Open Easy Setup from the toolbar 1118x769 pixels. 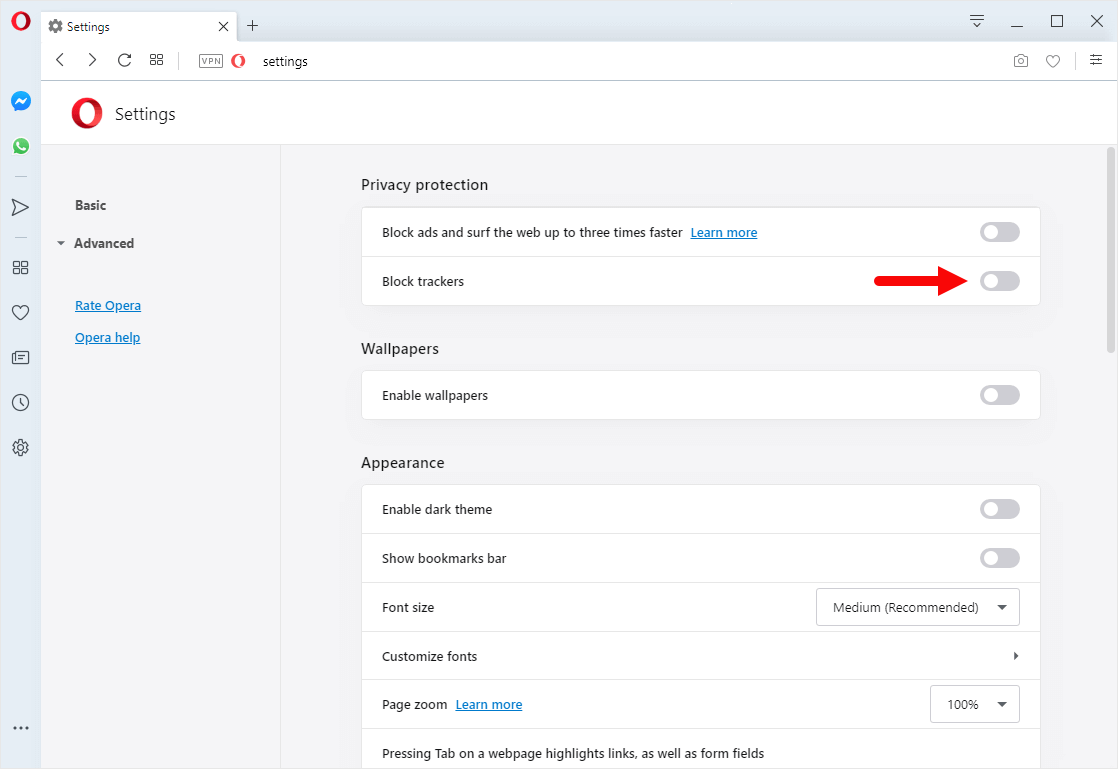1095,60
